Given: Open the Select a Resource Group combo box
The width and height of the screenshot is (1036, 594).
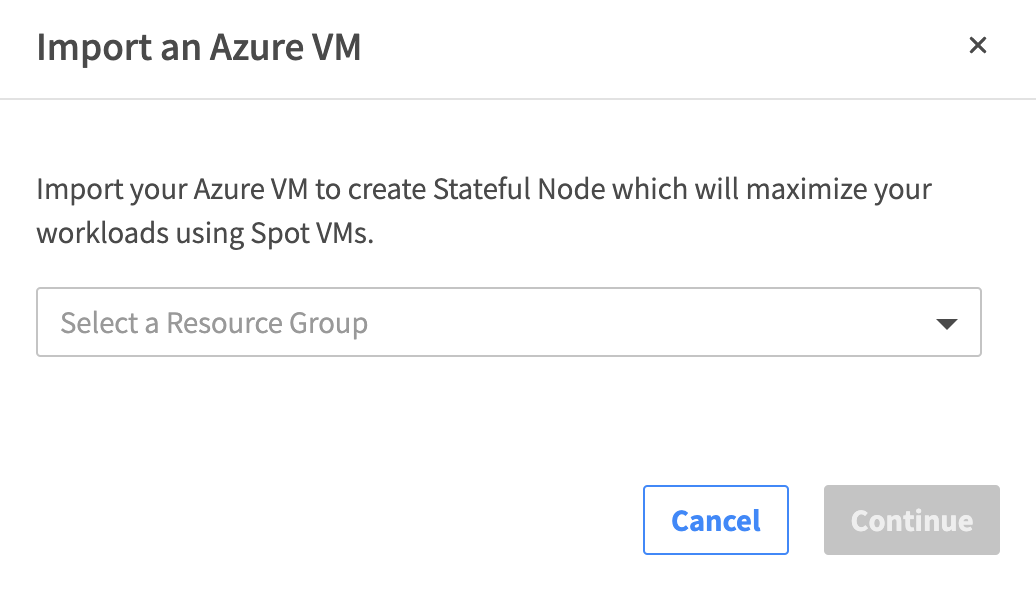Looking at the screenshot, I should coord(508,323).
